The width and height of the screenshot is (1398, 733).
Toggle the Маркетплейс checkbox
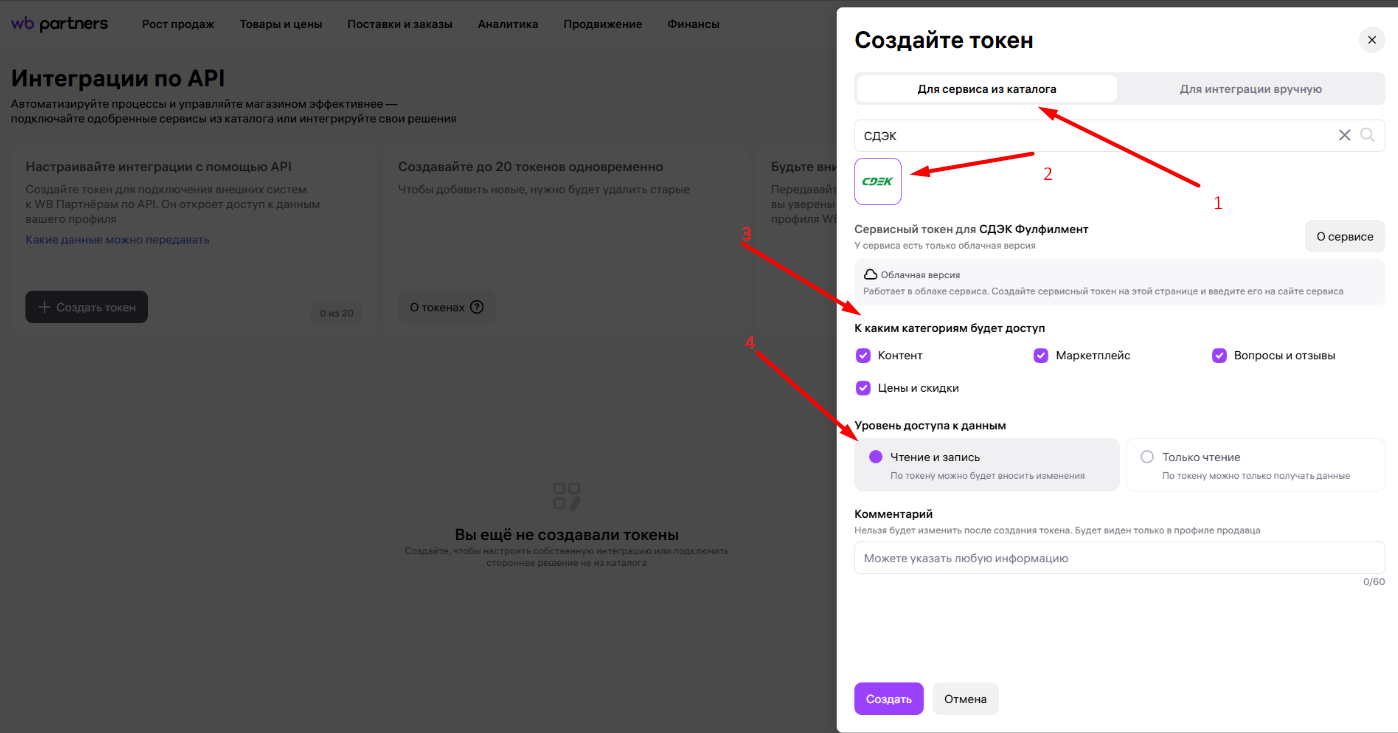coord(1041,355)
